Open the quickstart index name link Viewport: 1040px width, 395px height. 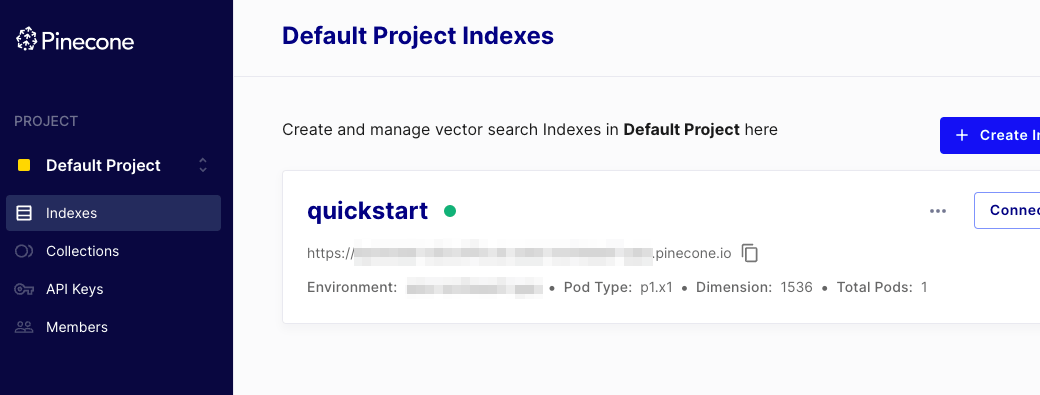[367, 211]
